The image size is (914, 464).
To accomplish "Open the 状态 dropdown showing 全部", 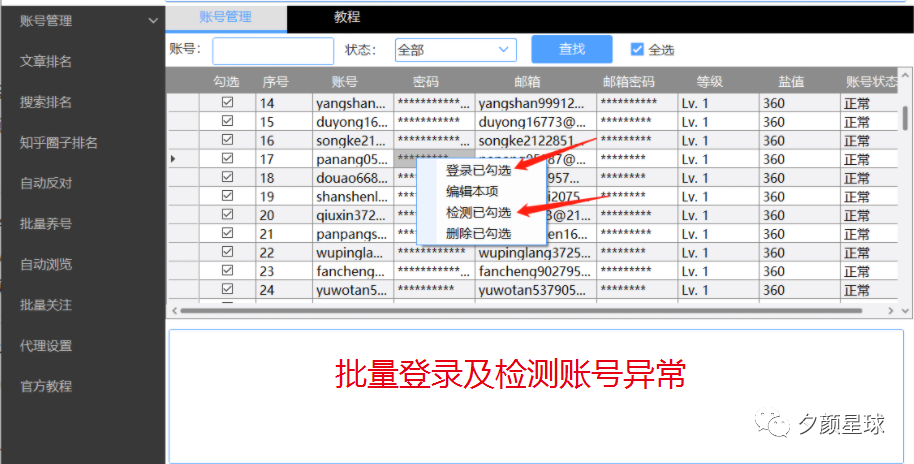I will (456, 50).
